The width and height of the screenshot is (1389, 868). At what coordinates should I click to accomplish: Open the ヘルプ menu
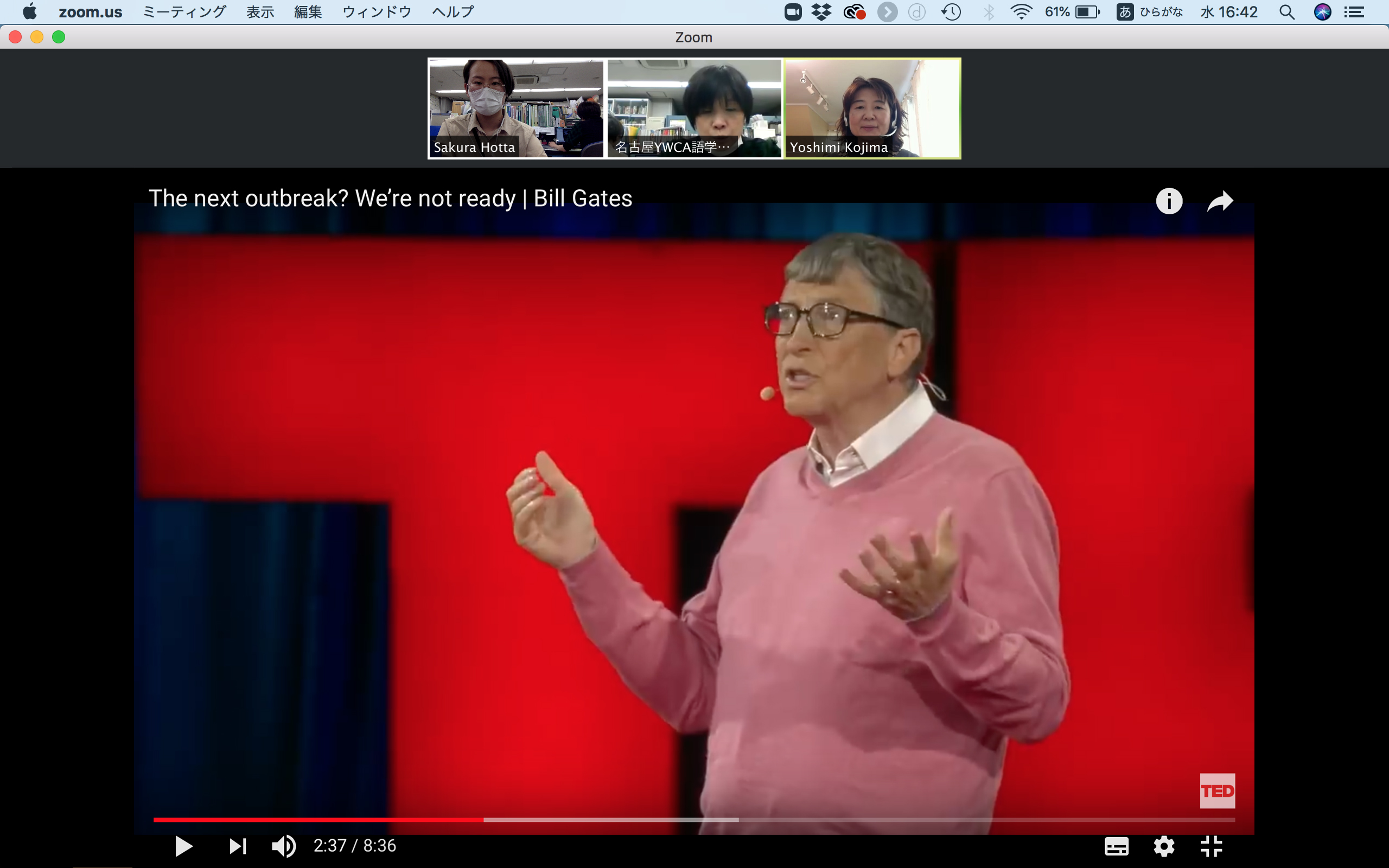(x=453, y=11)
